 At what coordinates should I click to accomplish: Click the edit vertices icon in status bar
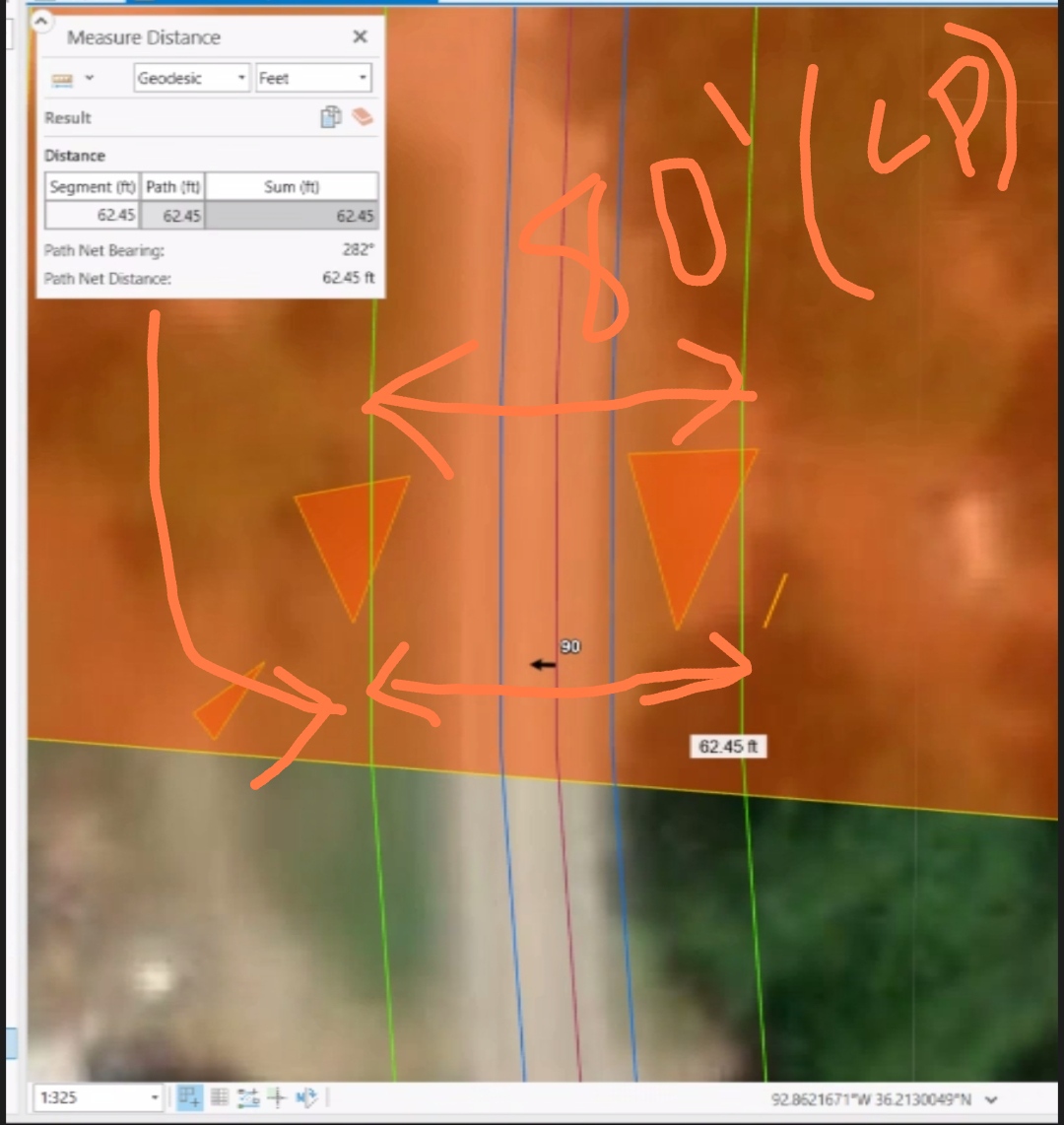(x=248, y=1097)
